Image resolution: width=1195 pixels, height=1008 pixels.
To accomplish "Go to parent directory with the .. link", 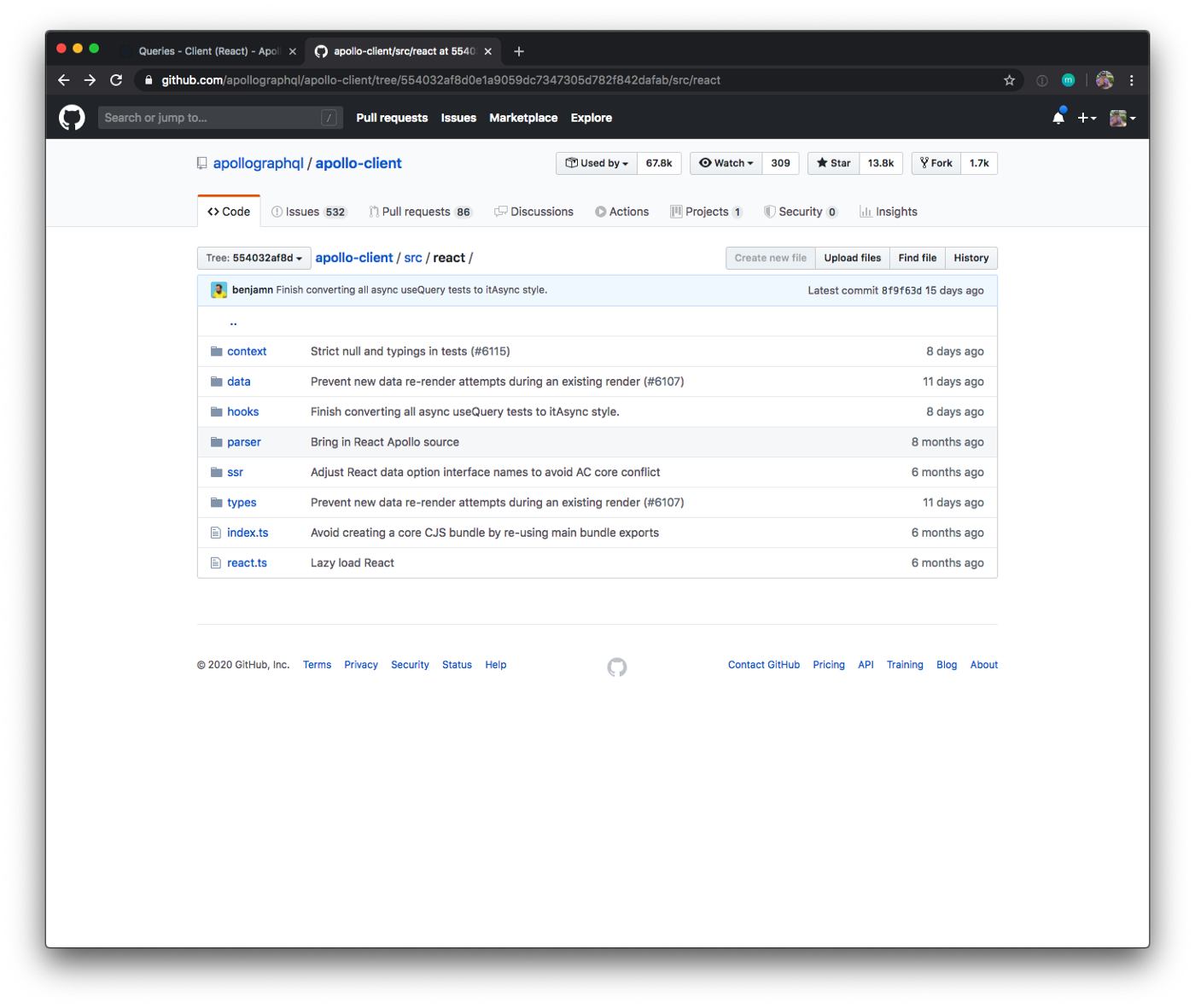I will pos(233,322).
